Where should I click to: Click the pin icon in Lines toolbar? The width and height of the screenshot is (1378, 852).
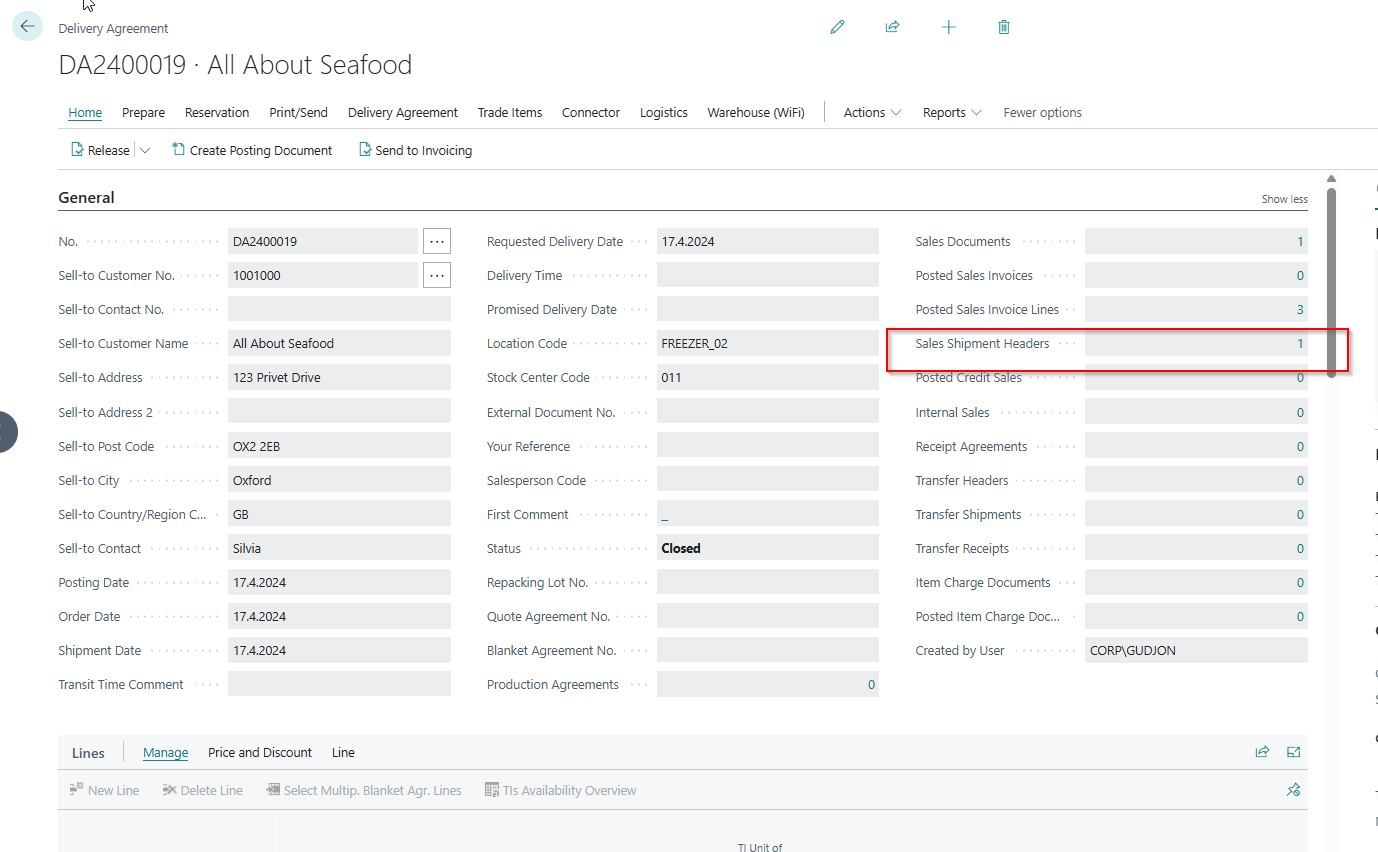(1293, 790)
